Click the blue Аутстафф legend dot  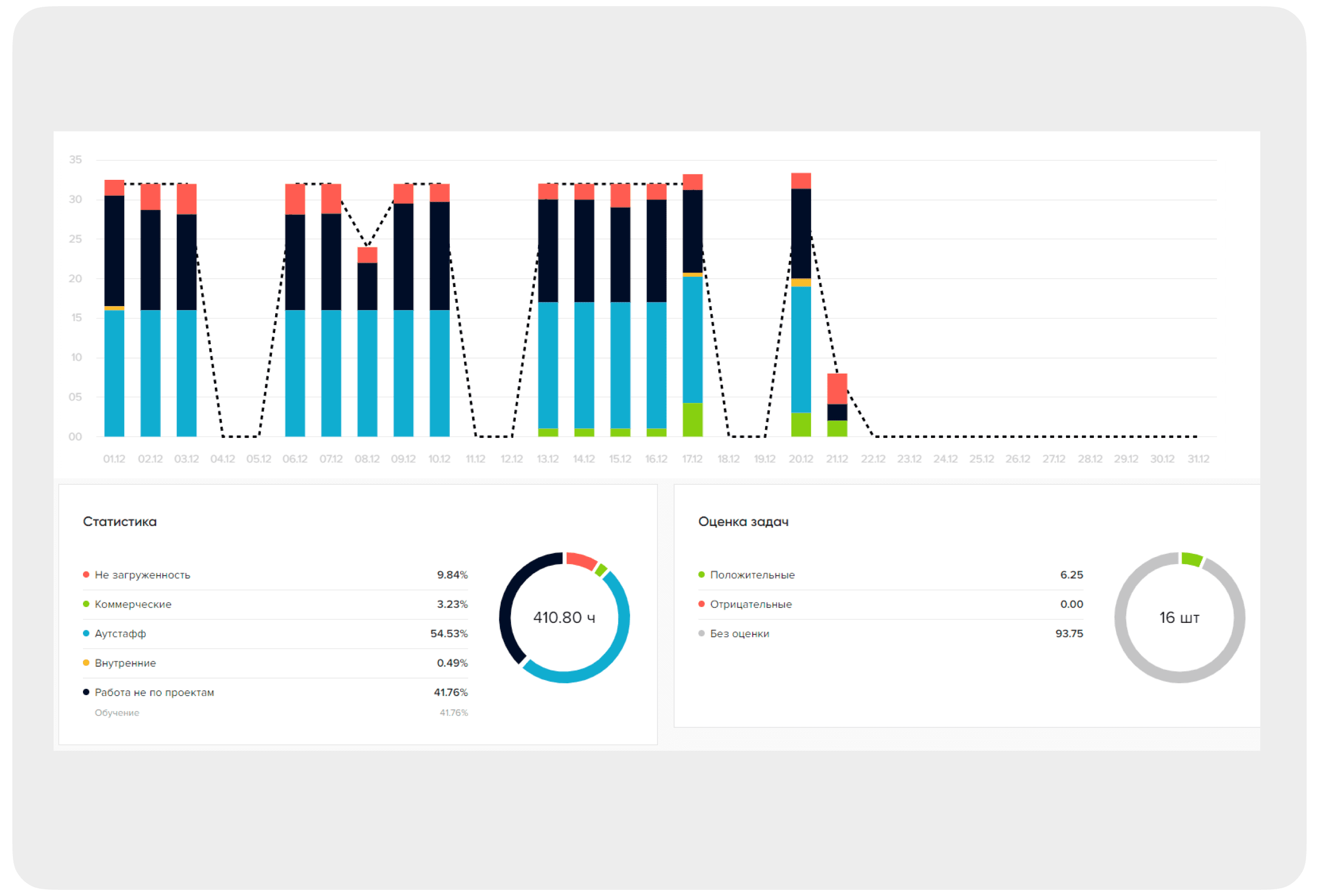point(86,634)
